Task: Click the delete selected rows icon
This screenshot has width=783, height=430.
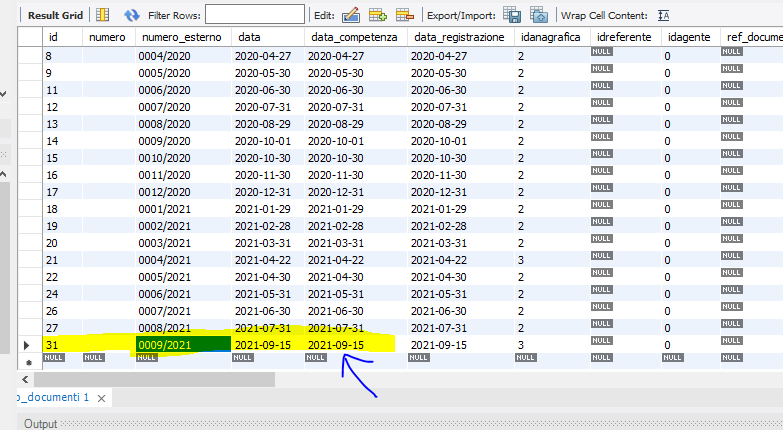Action: tap(404, 15)
